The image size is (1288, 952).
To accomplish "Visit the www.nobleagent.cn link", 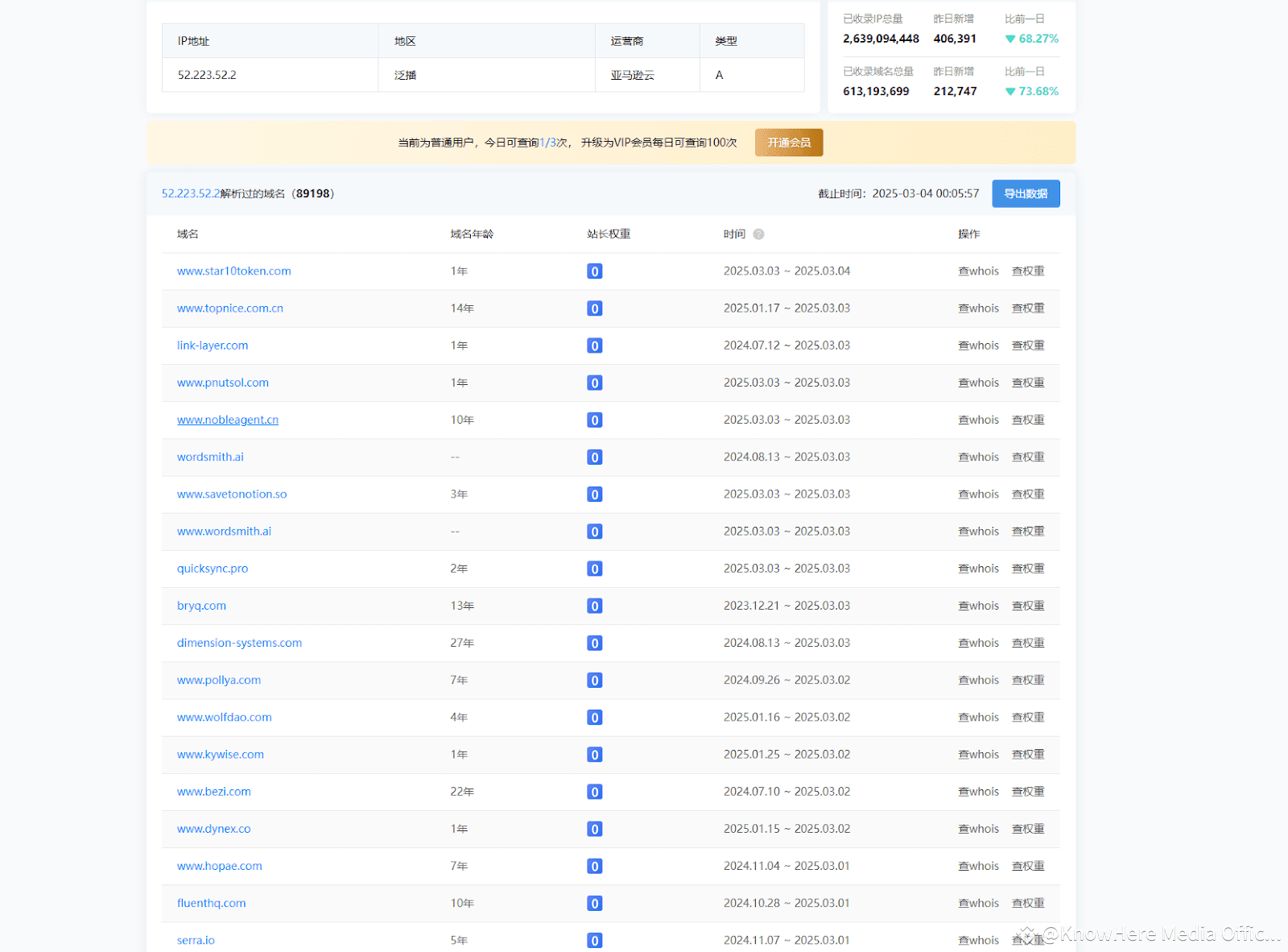I will [228, 420].
